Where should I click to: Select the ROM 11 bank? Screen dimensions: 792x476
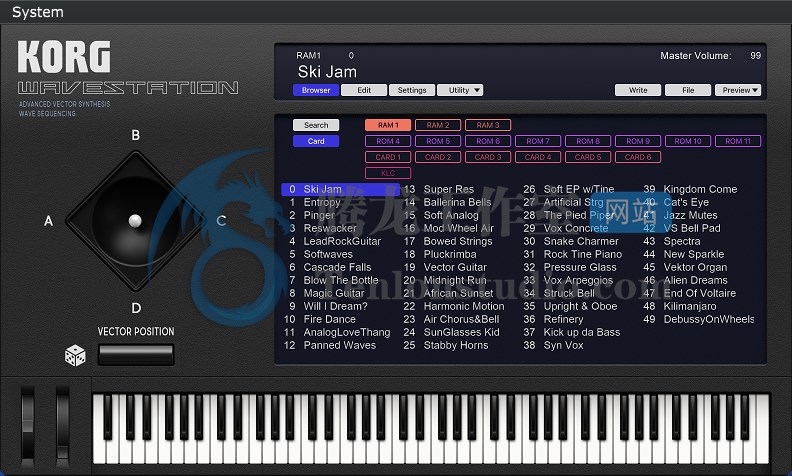(738, 141)
